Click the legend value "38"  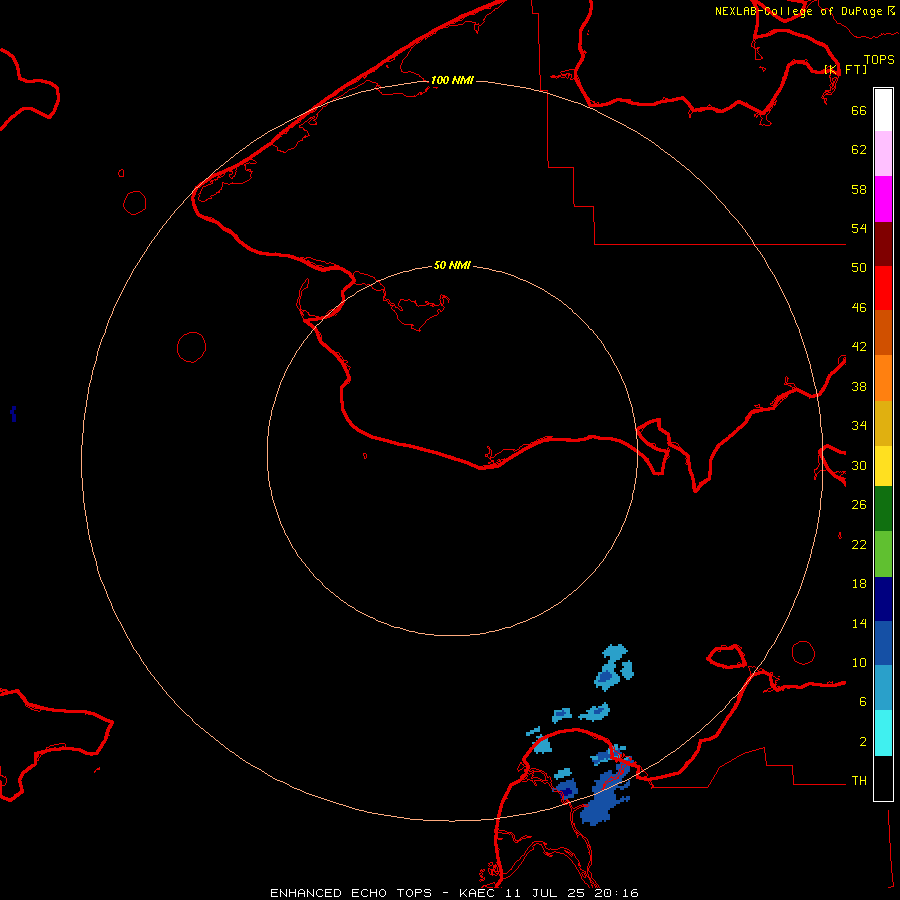pos(859,386)
